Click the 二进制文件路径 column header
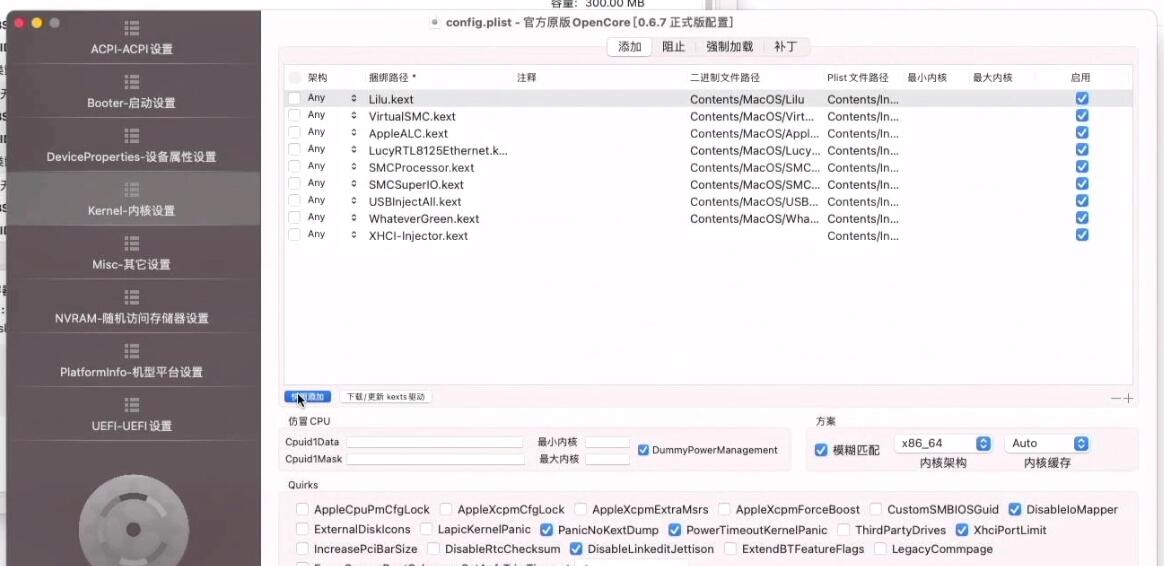1164x566 pixels. [x=725, y=77]
